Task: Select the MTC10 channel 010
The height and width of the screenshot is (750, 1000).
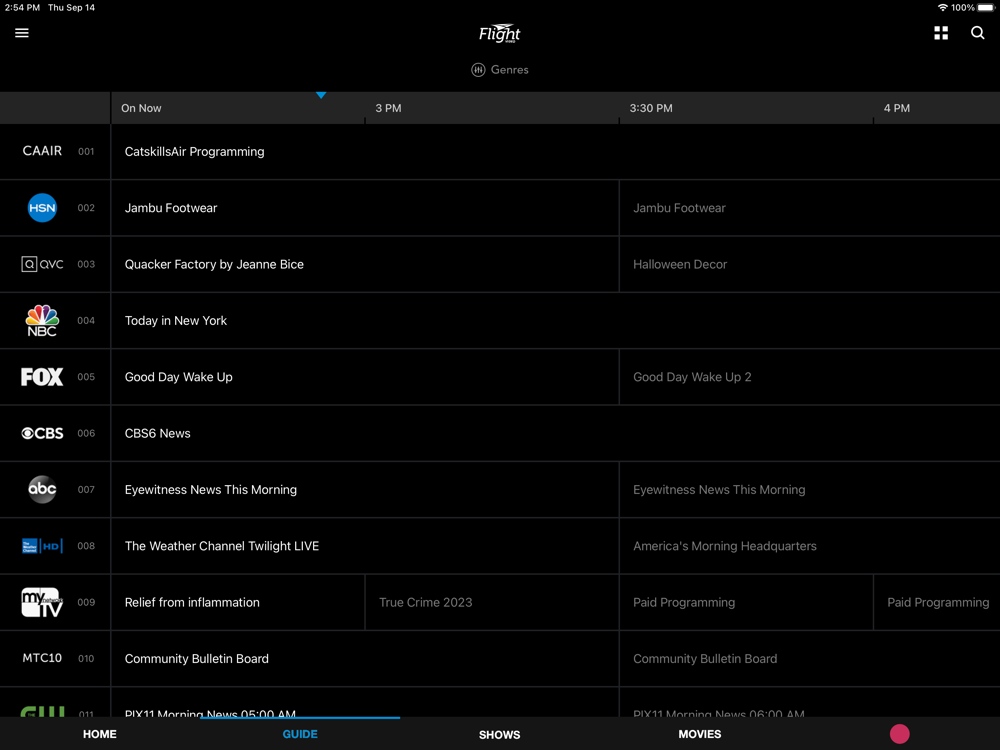Action: coord(55,658)
